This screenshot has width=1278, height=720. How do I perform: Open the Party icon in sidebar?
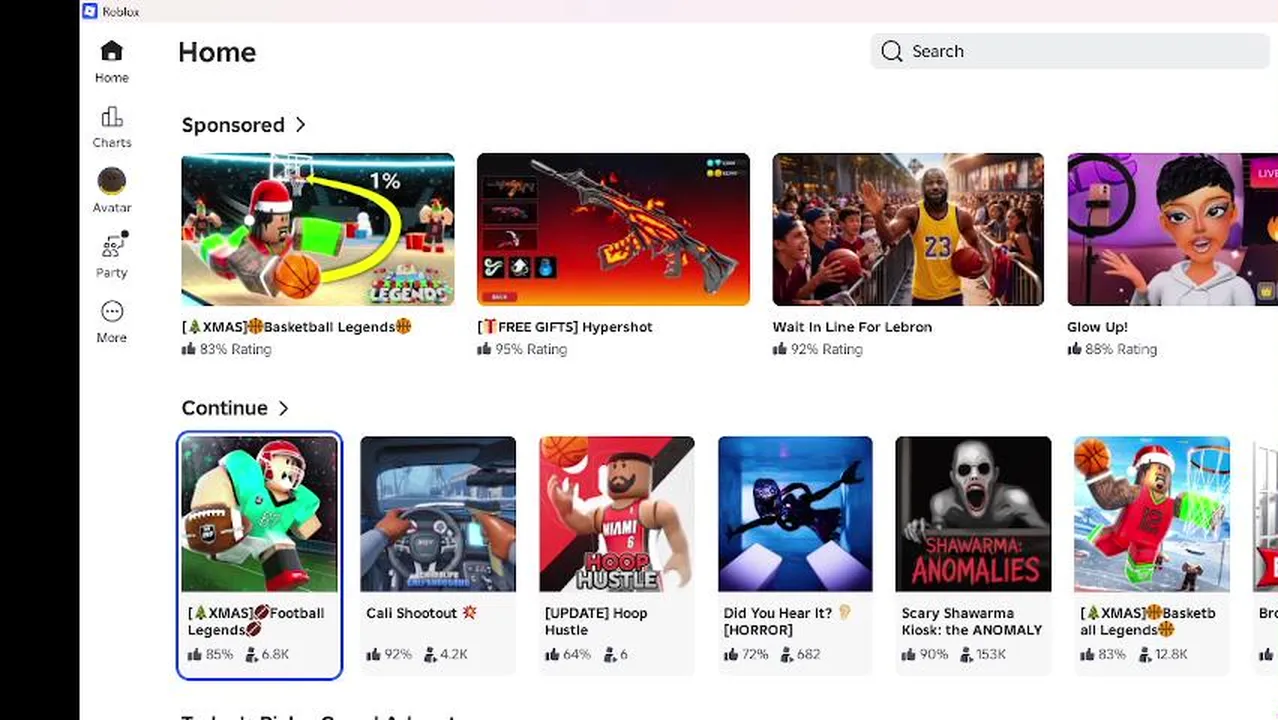pos(113,245)
